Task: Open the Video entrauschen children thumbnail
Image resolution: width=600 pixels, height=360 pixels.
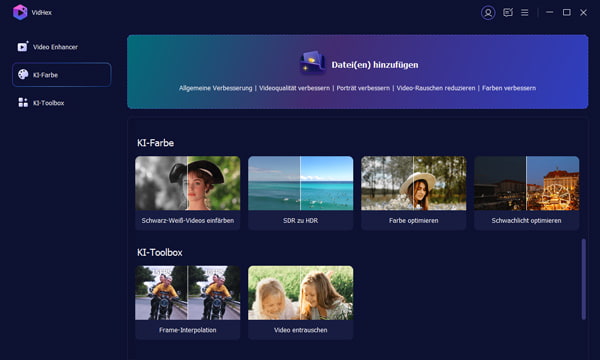Action: coord(300,293)
